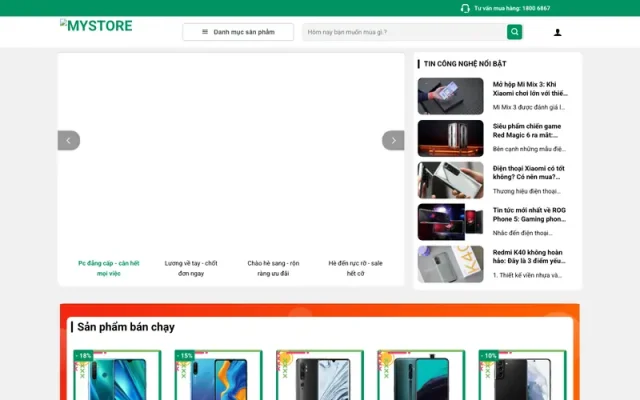Click the Redmi K40 news thumbnail
This screenshot has width=640, height=400.
point(450,264)
